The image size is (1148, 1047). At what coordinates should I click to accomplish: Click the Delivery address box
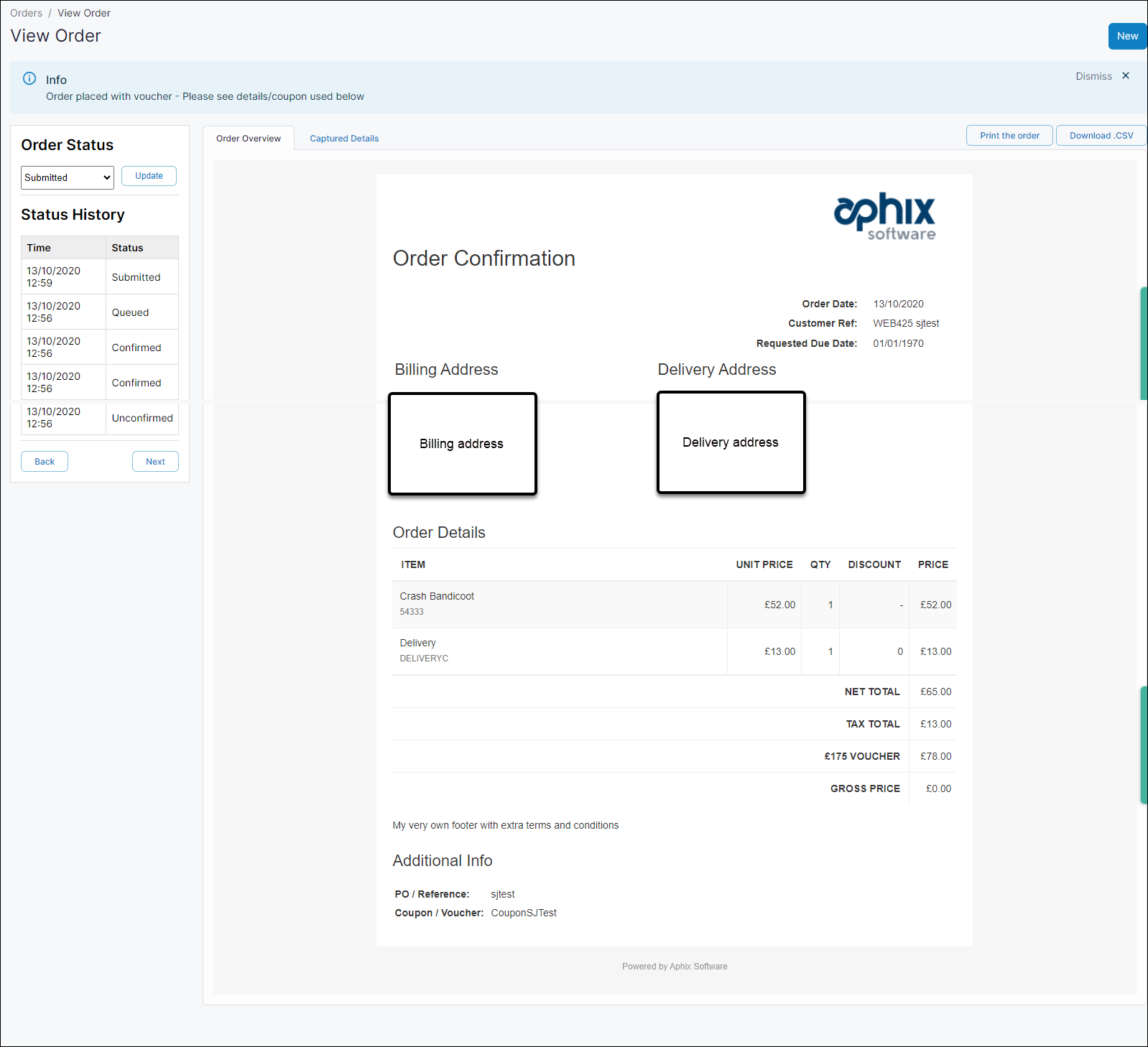731,442
